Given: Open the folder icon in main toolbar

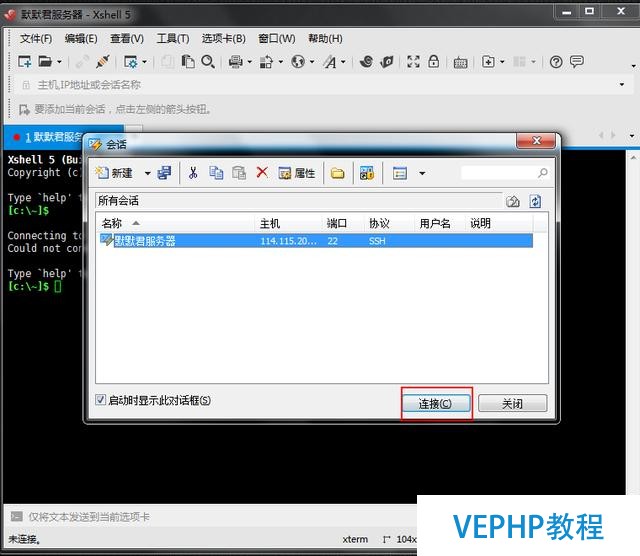Looking at the screenshot, I should tap(45, 62).
